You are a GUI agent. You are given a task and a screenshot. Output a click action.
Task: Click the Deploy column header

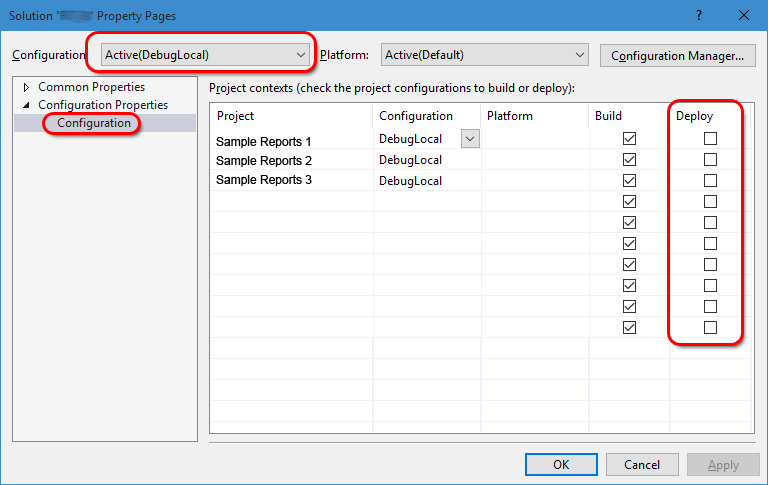(x=695, y=116)
